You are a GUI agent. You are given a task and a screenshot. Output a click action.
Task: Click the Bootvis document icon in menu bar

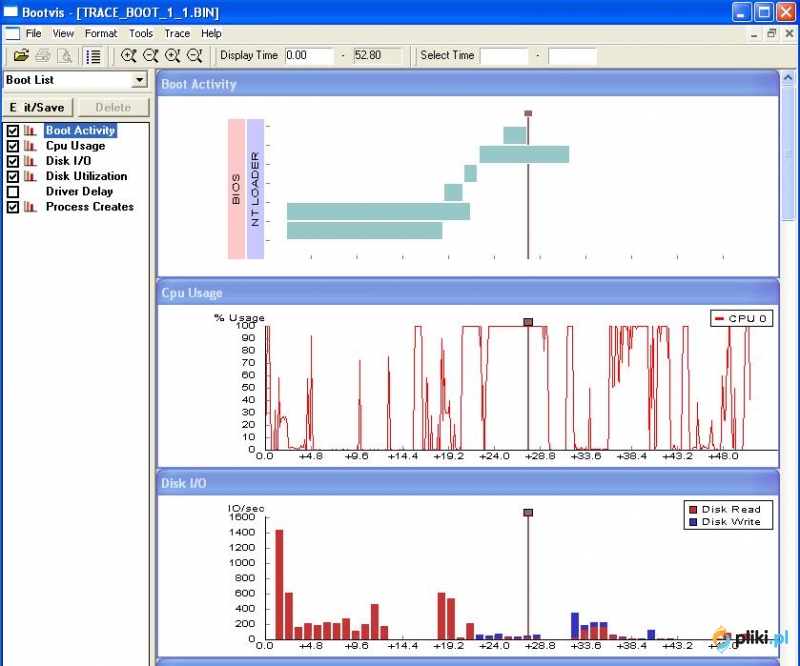tap(12, 34)
